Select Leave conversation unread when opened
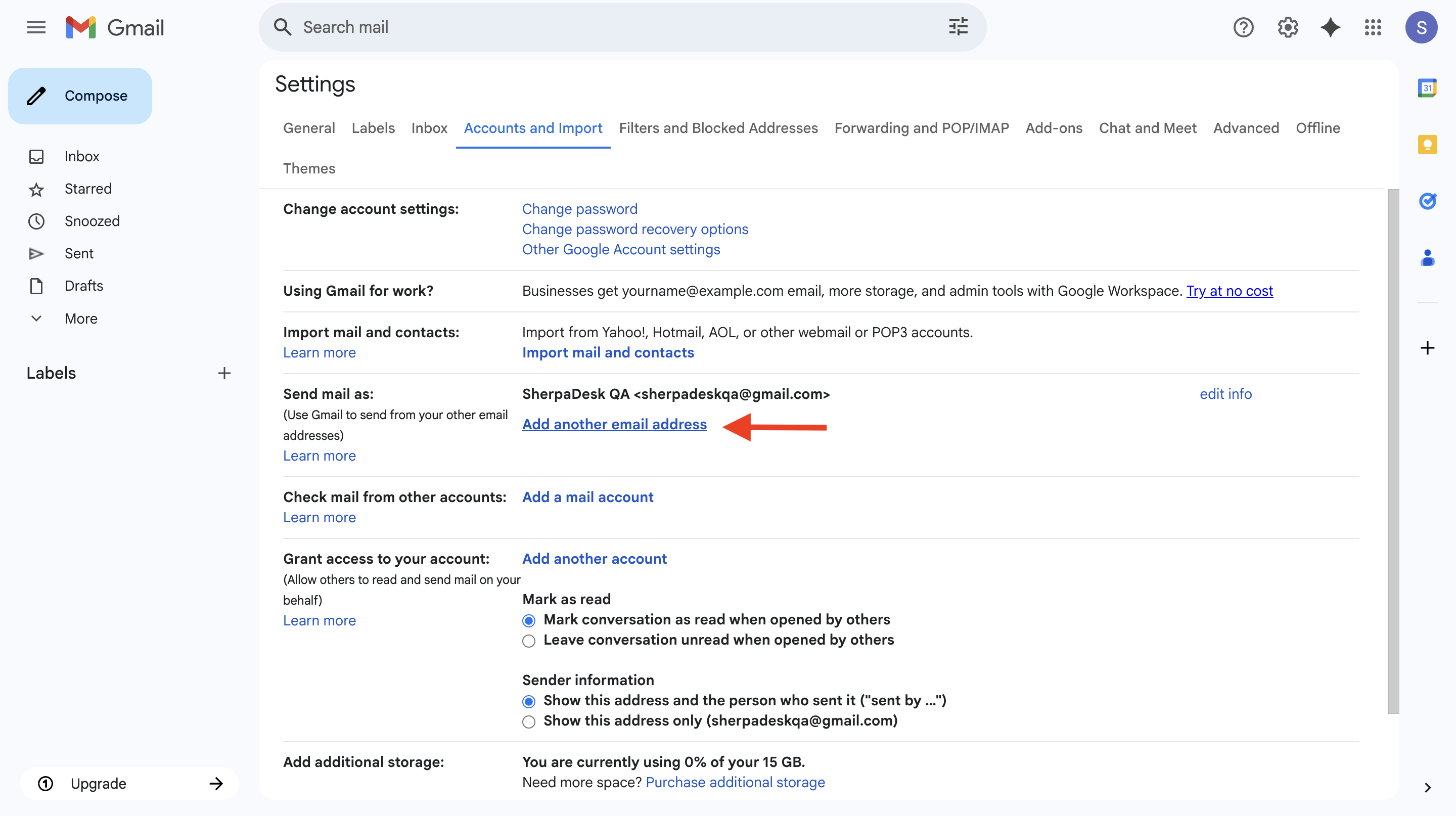Screen dimensions: 1456x816 pos(528,641)
